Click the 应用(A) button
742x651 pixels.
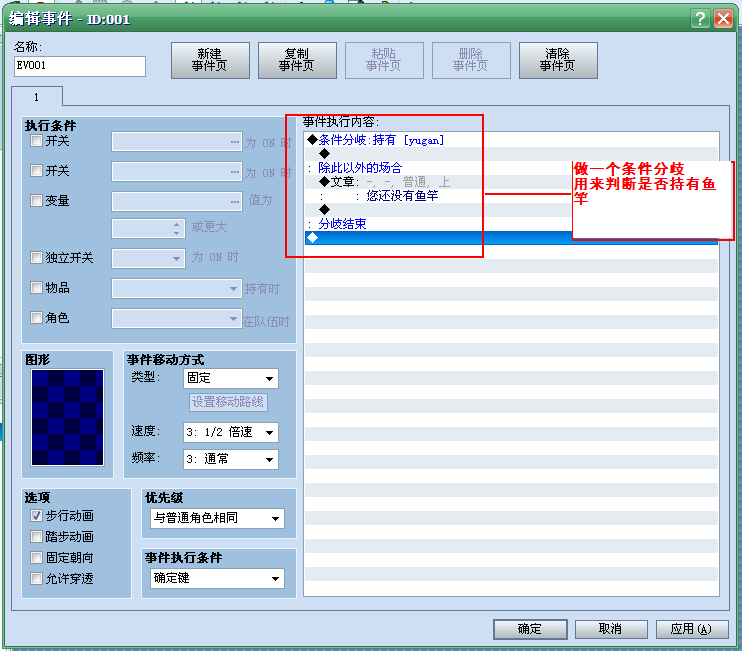click(x=692, y=629)
